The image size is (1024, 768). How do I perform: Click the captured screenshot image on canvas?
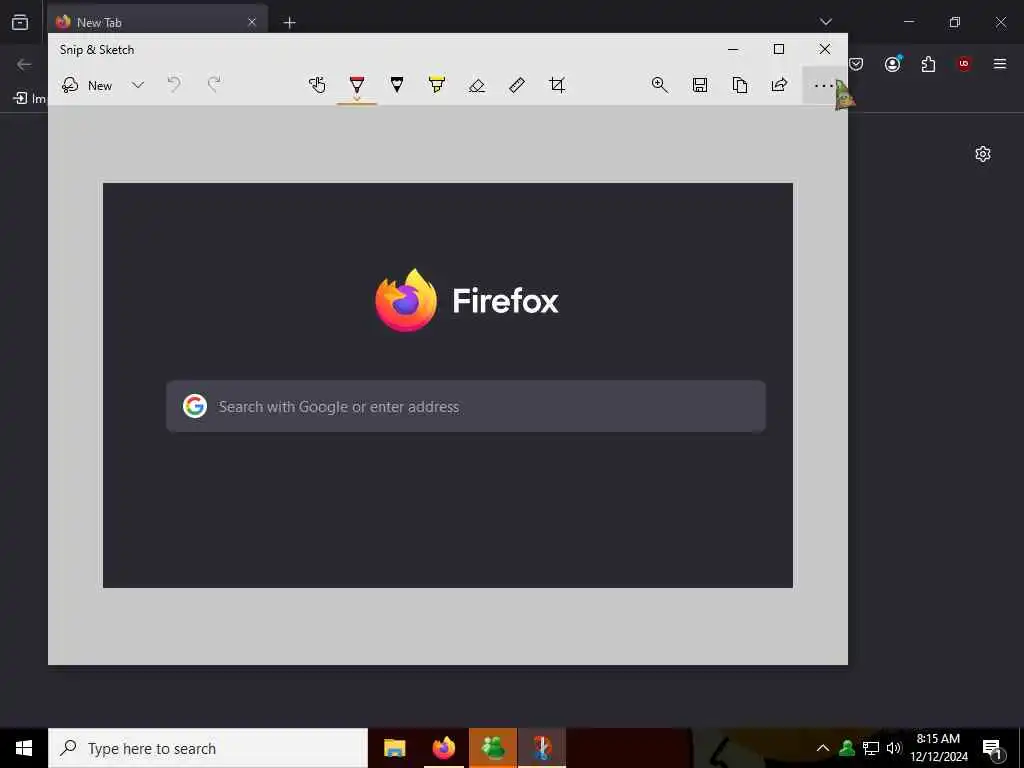tap(448, 385)
